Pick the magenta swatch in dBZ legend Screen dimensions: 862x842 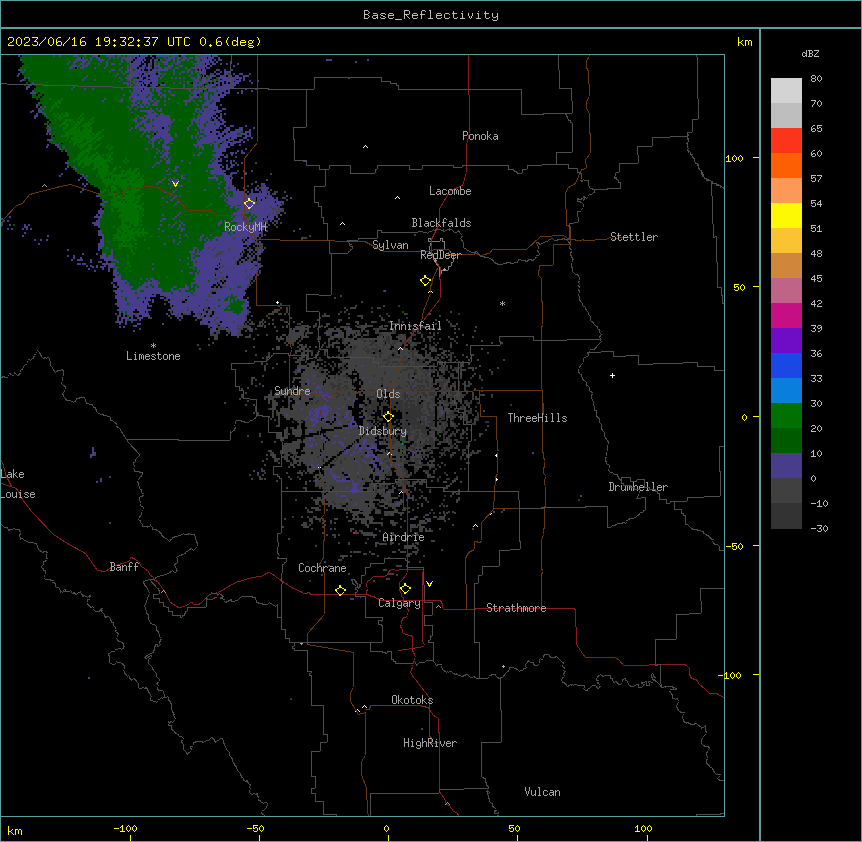click(x=786, y=315)
